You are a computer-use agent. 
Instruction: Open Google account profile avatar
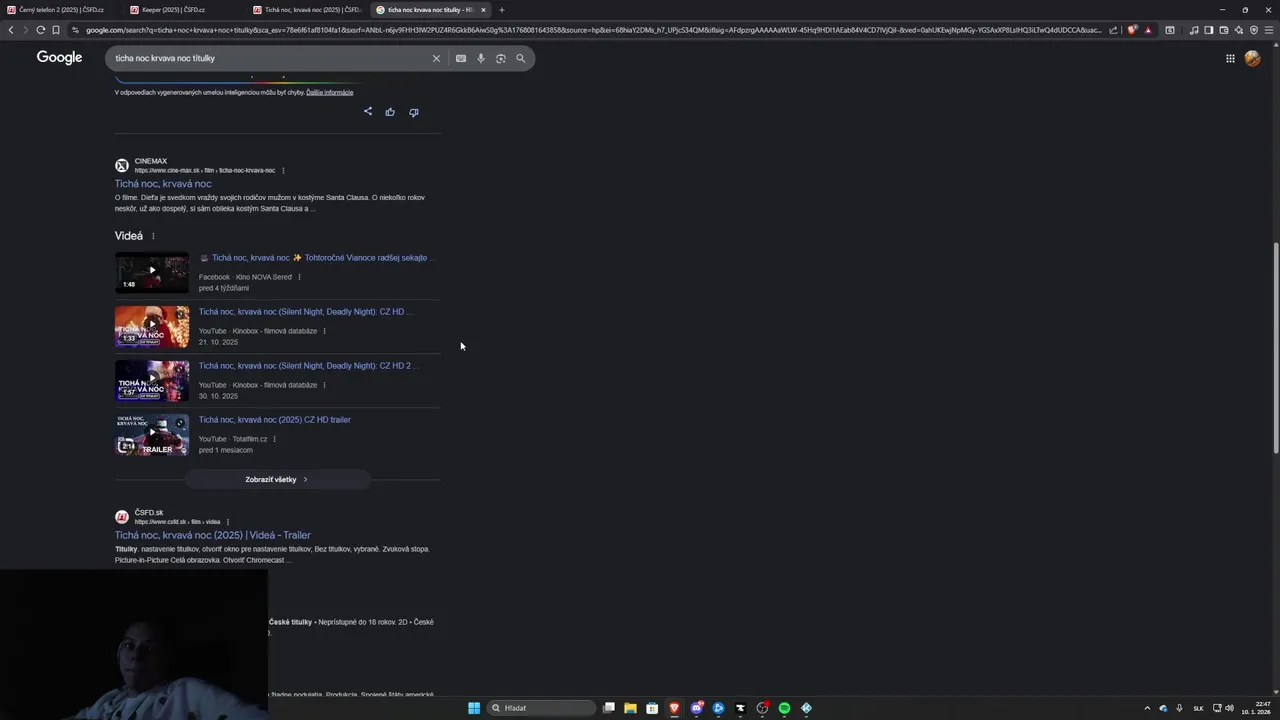[1253, 58]
